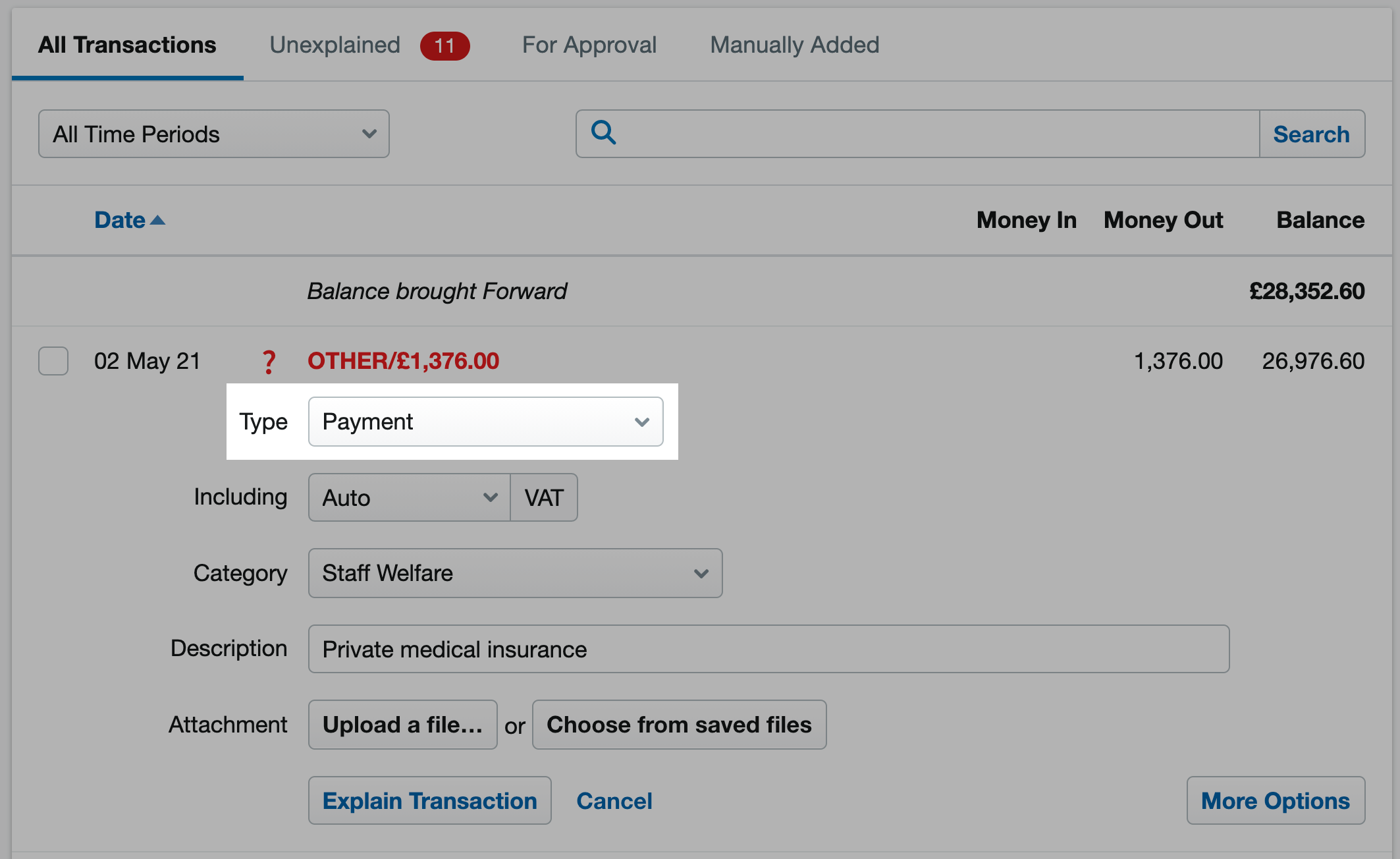1400x859 pixels.
Task: Click the red question mark unexplained icon
Action: coord(269,362)
